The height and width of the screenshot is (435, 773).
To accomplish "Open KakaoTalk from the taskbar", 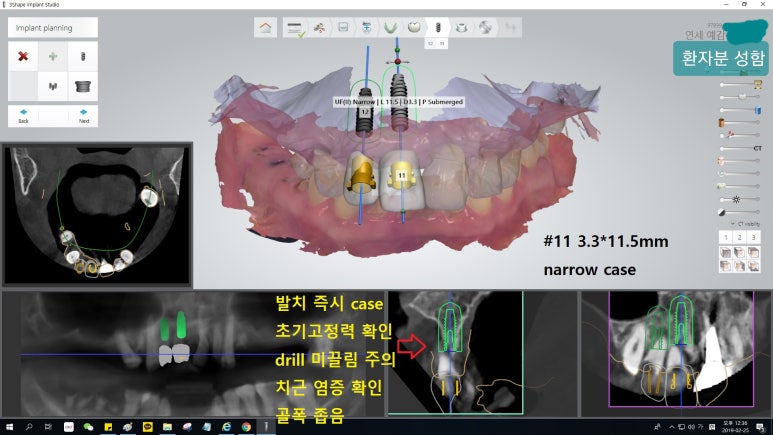I will [147, 427].
